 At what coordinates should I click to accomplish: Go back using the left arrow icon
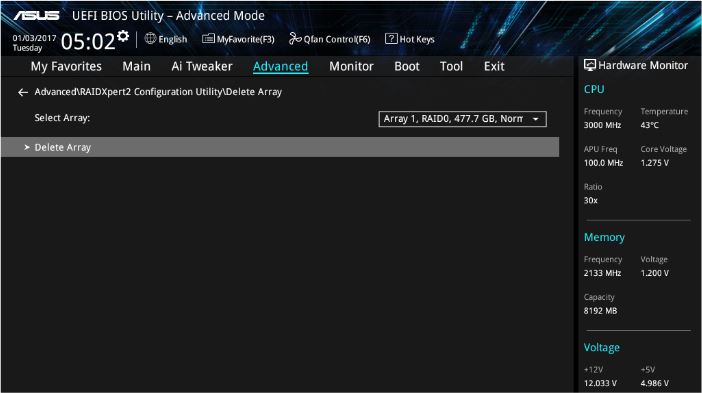[23, 92]
